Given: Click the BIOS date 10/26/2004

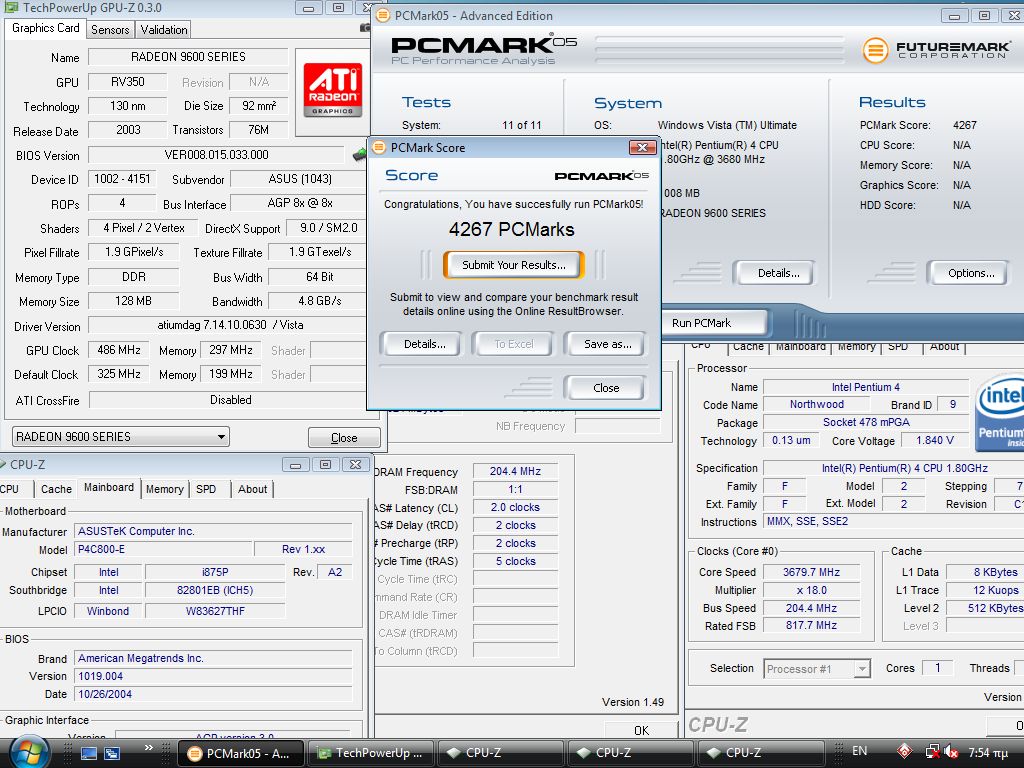Looking at the screenshot, I should pos(214,694).
